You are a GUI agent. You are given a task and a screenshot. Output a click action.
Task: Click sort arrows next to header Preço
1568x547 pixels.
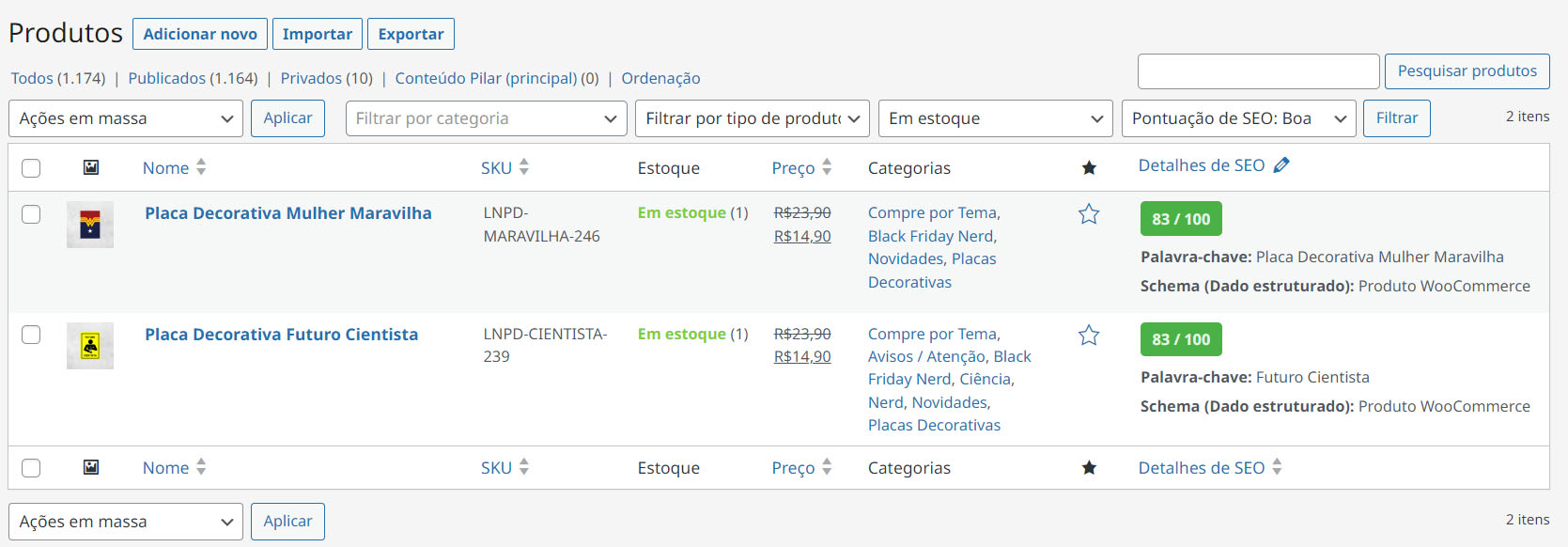pos(827,167)
